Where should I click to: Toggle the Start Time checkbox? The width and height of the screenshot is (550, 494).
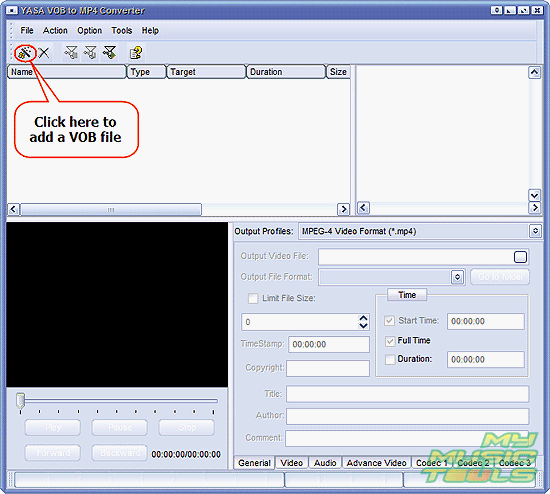tap(389, 321)
